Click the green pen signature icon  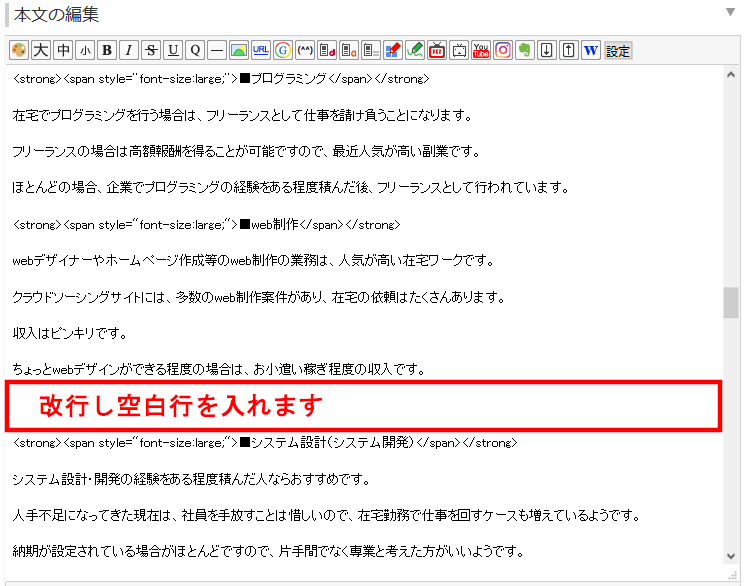[x=415, y=50]
